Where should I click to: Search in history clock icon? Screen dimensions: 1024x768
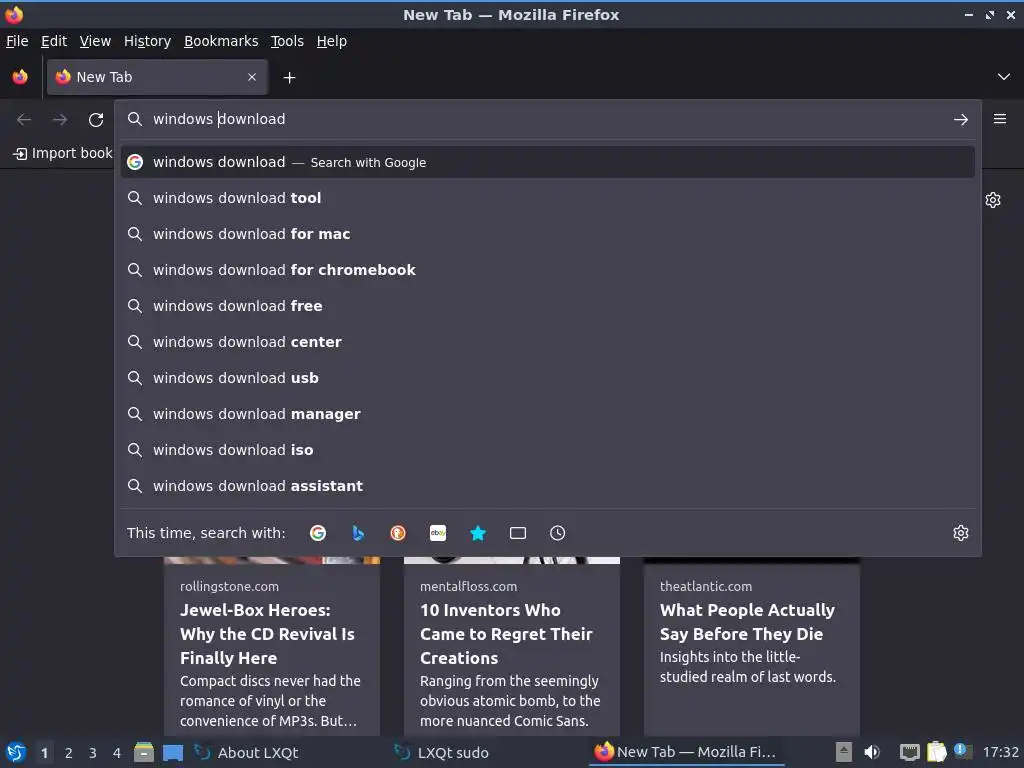coord(558,533)
